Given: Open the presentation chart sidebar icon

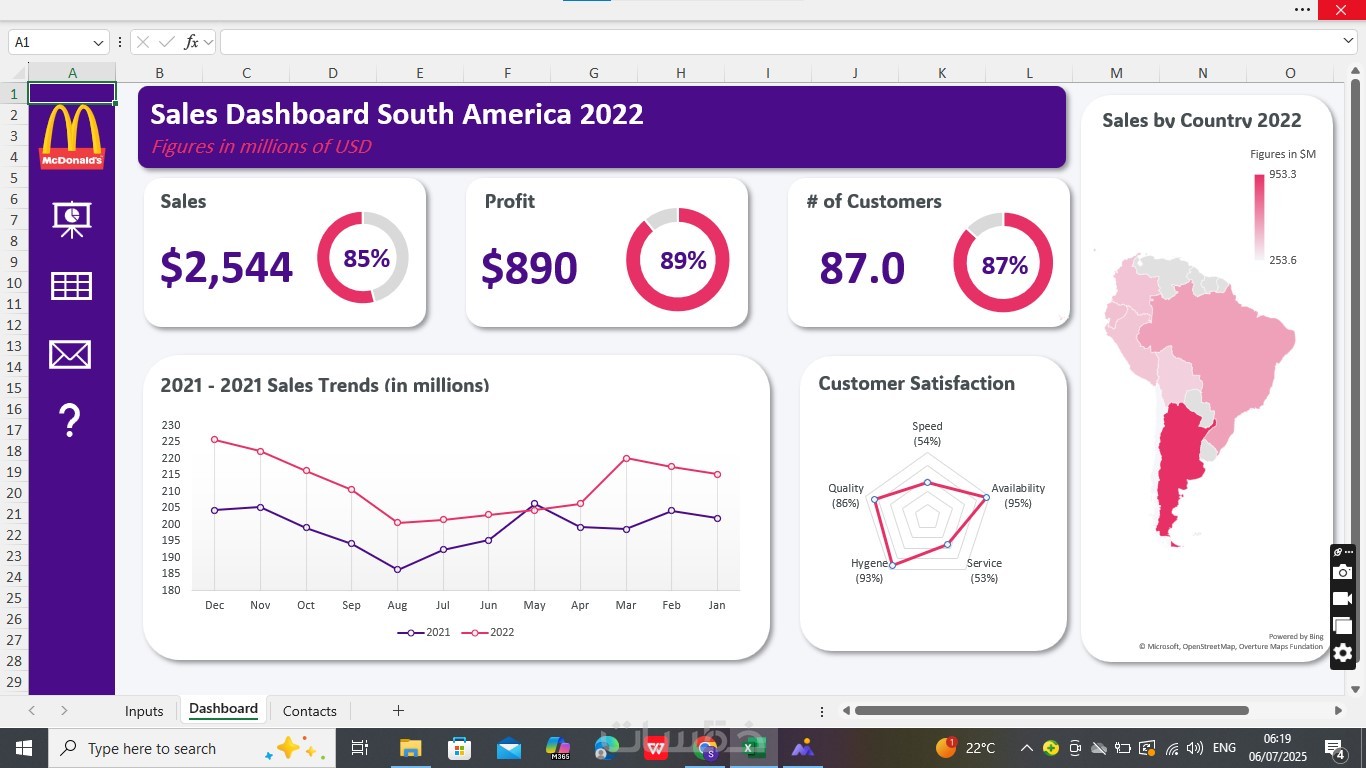Looking at the screenshot, I should (71, 219).
